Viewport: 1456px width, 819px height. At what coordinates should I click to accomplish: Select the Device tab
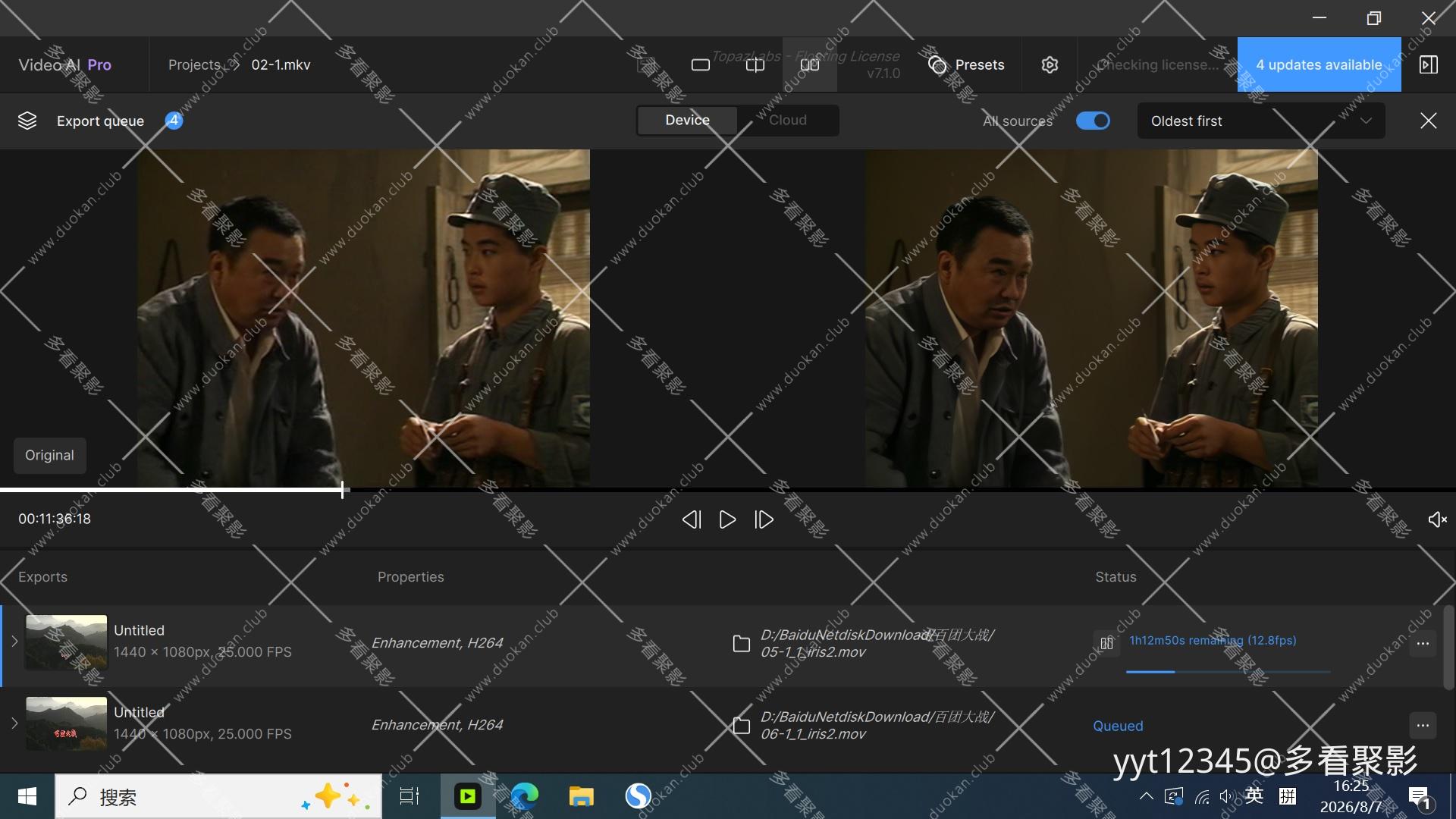(x=687, y=121)
